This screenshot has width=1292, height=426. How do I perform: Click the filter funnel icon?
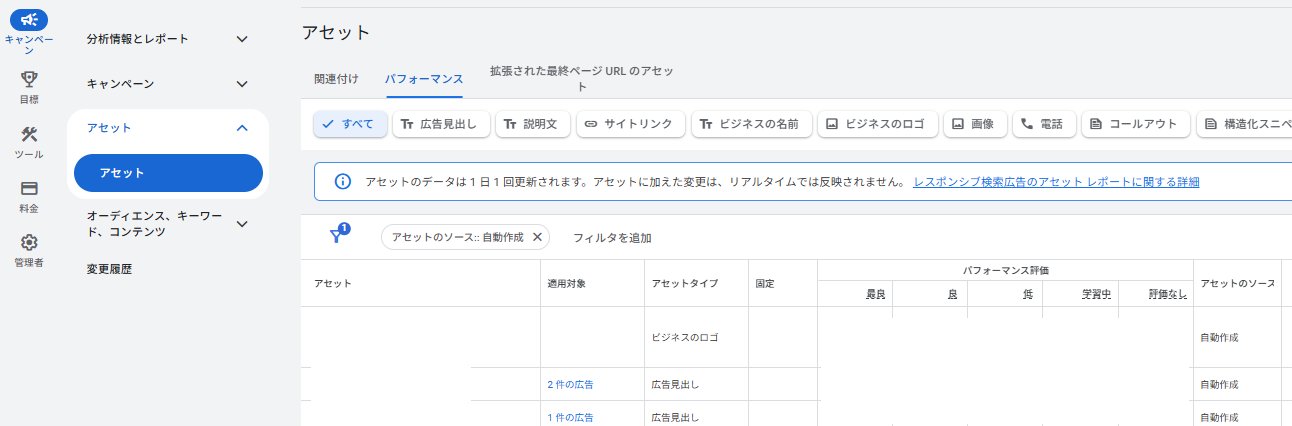[337, 236]
